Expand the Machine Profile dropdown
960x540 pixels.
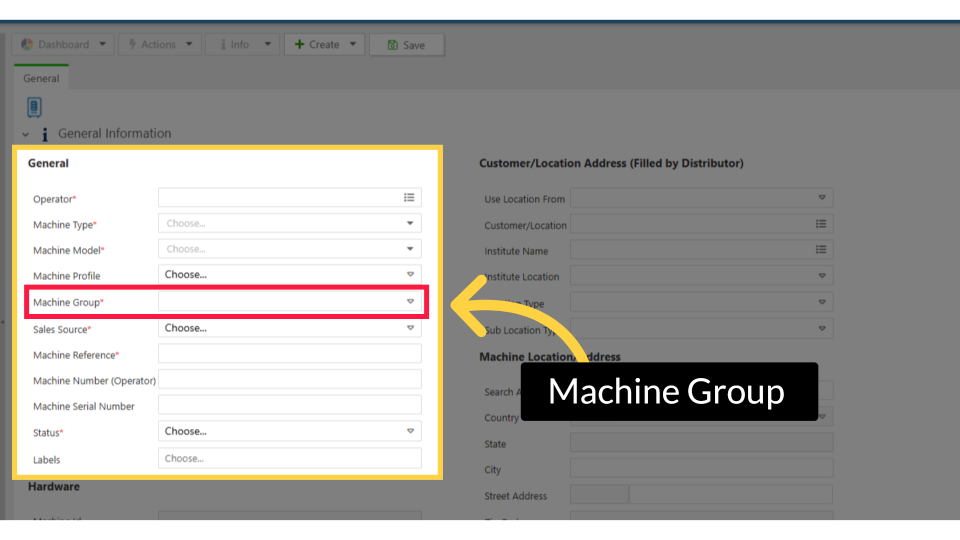[x=409, y=274]
